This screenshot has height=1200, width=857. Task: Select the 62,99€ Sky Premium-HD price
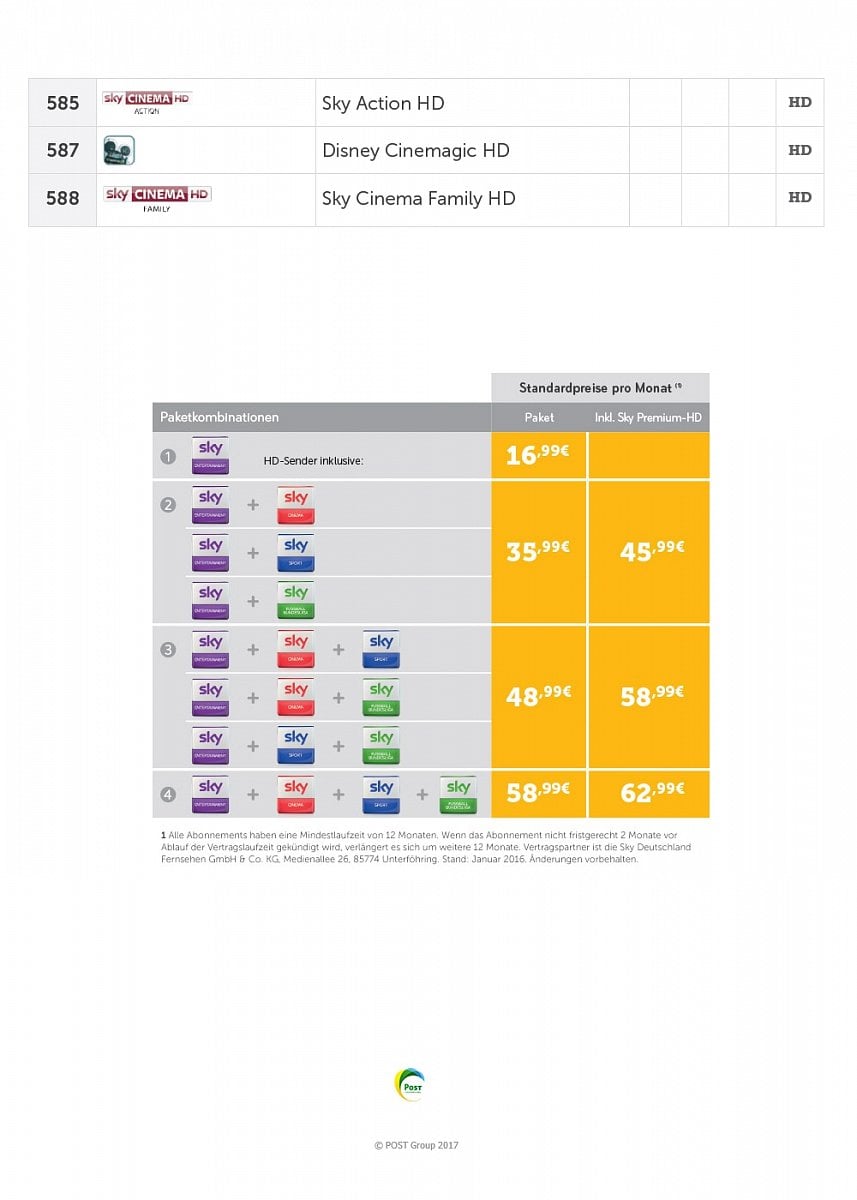coord(652,792)
